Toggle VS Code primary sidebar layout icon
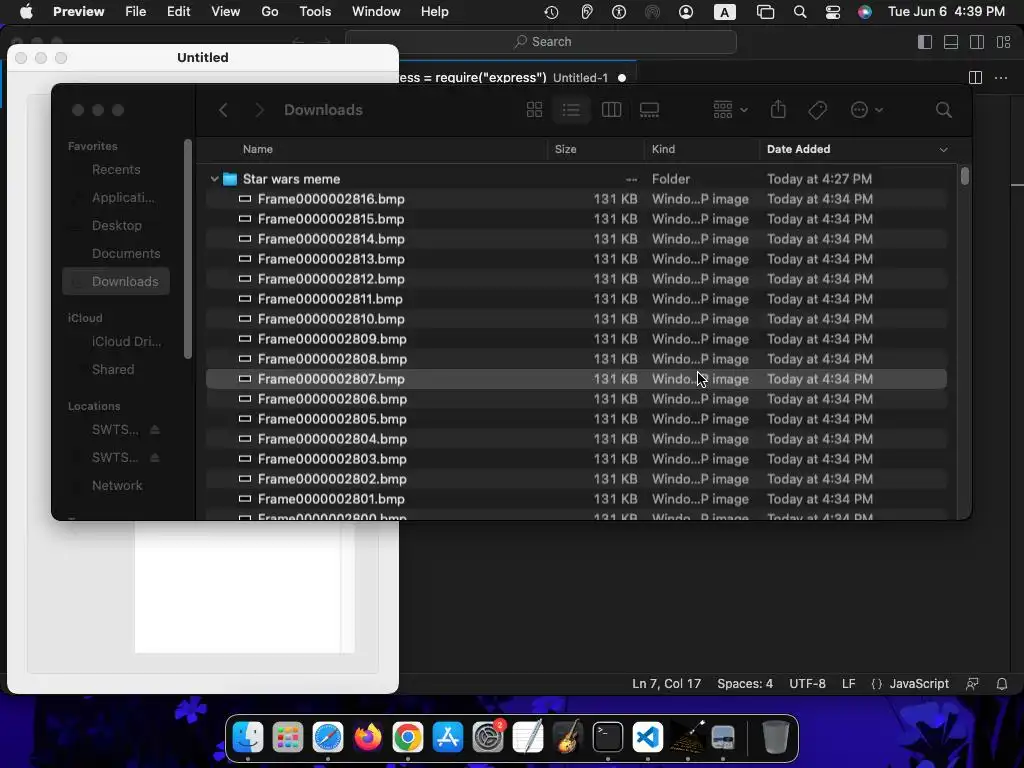Viewport: 1024px width, 768px height. tap(925, 42)
